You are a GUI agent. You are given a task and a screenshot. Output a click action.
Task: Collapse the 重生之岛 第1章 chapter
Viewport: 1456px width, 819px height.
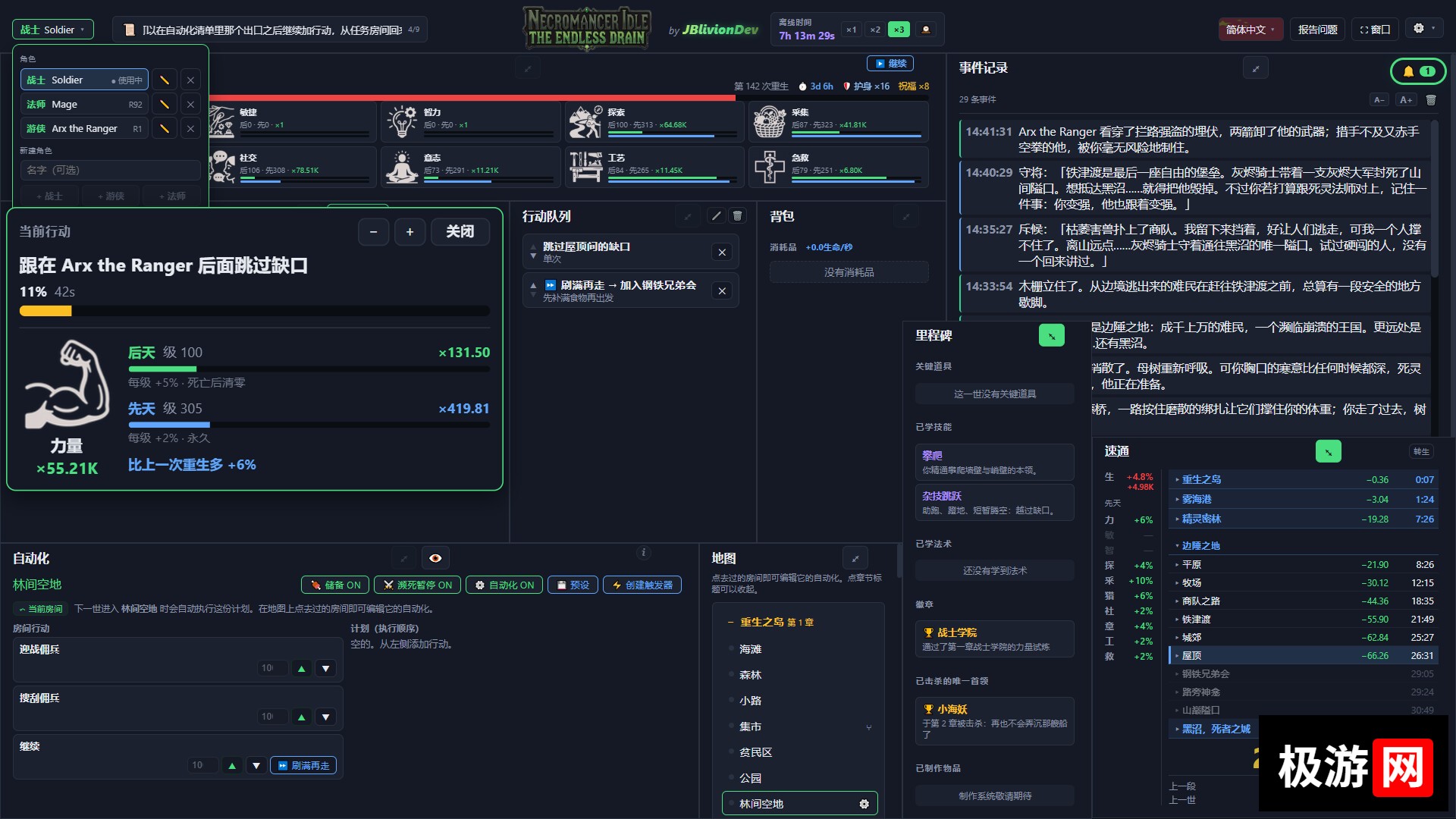pyautogui.click(x=770, y=623)
